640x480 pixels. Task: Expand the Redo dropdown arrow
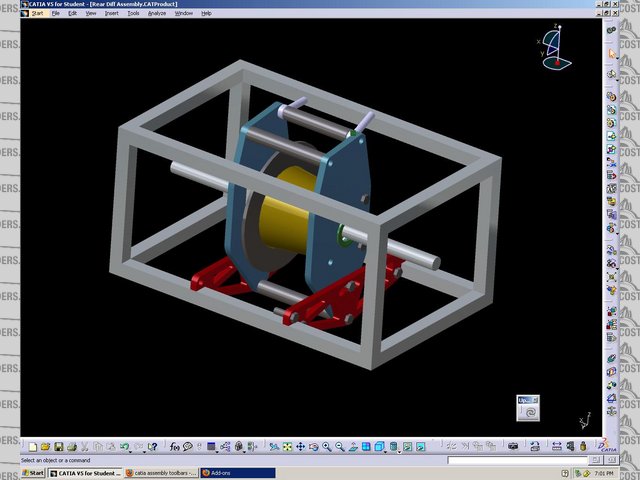143,451
